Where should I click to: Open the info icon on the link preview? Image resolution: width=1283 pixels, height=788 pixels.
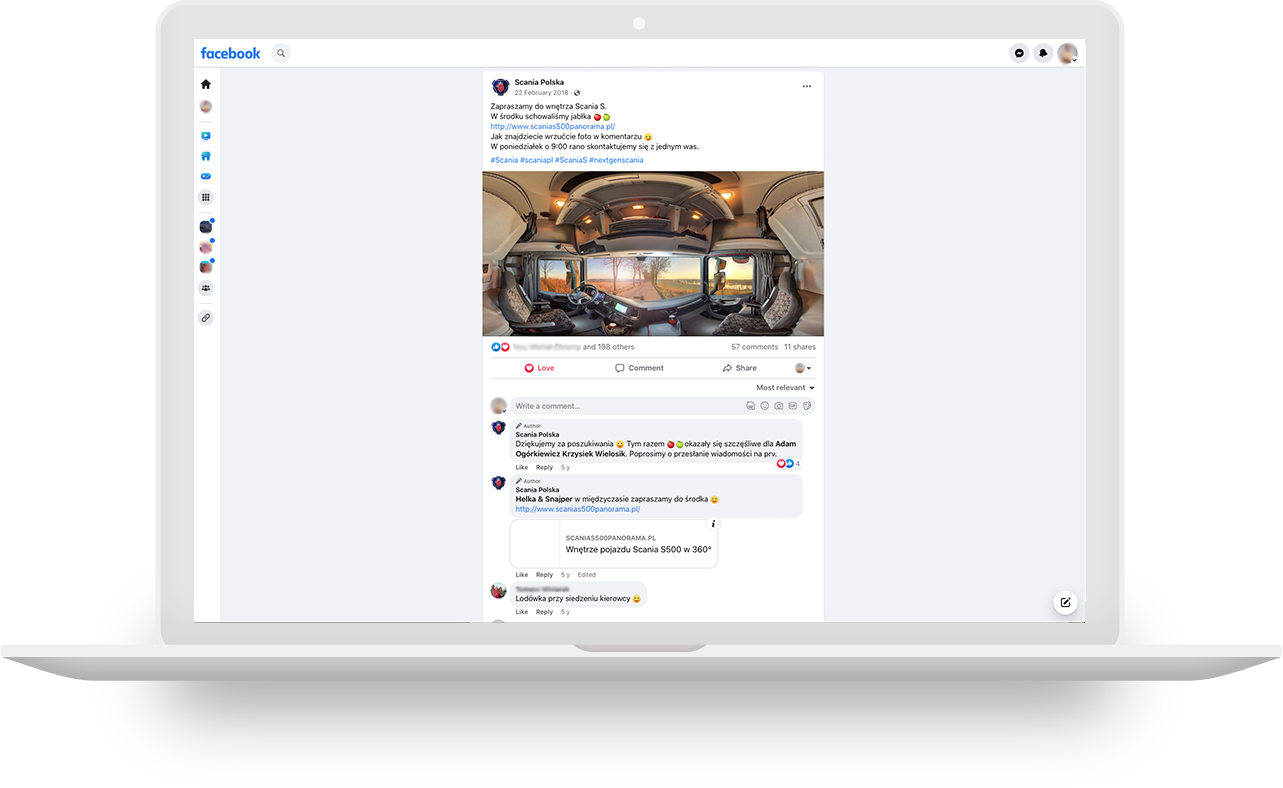(x=713, y=524)
